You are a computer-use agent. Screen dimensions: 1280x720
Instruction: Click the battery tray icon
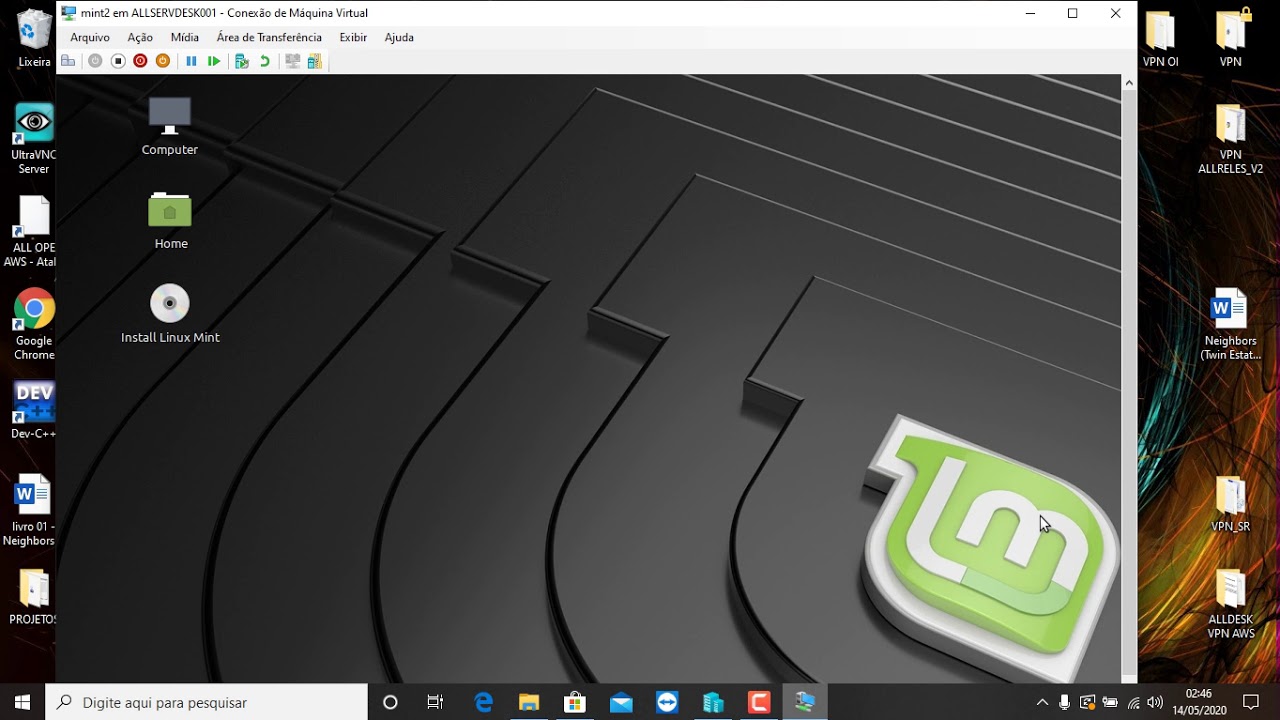(x=1110, y=702)
